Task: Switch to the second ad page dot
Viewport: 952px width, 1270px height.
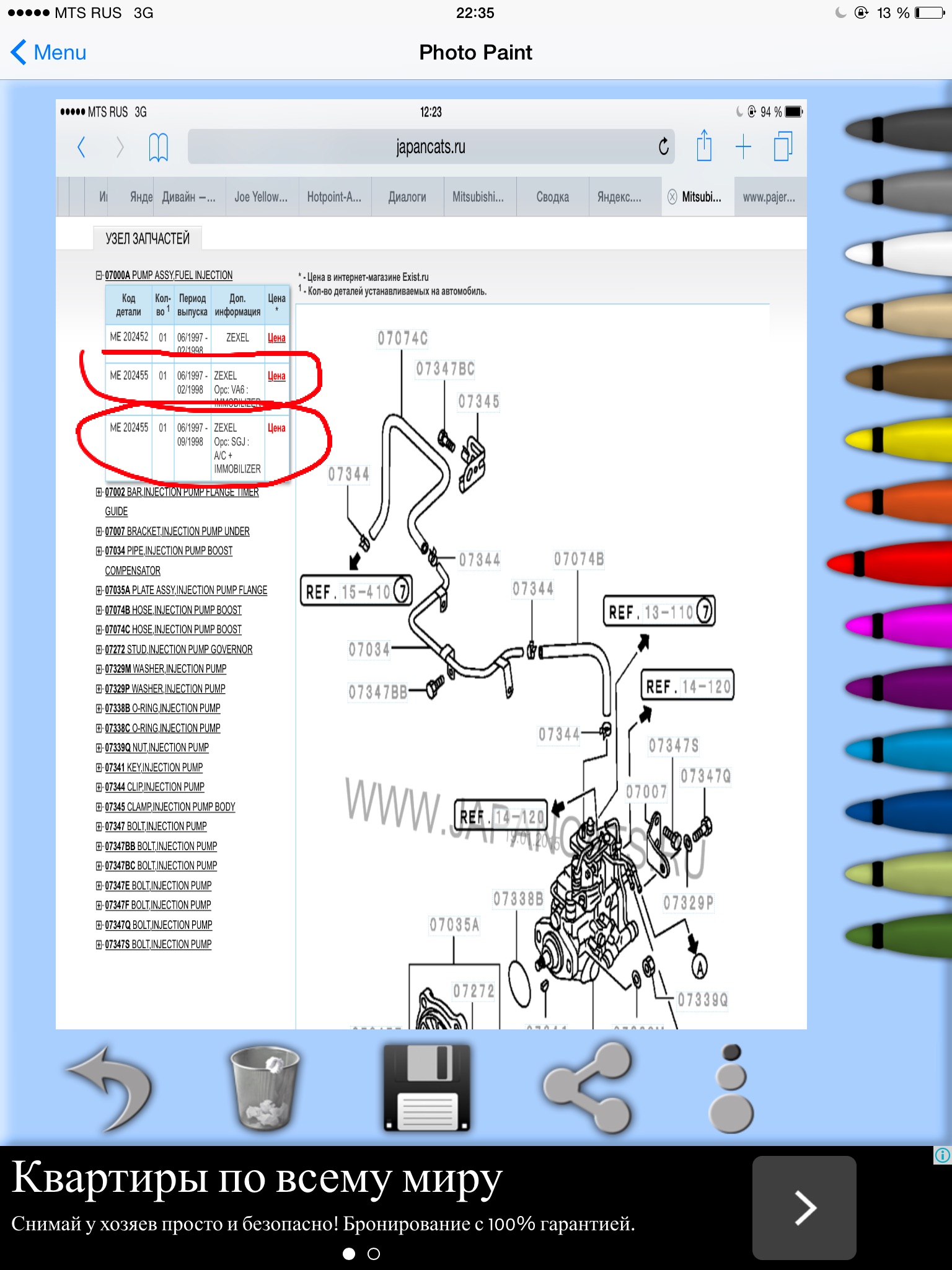Action: (x=374, y=1254)
